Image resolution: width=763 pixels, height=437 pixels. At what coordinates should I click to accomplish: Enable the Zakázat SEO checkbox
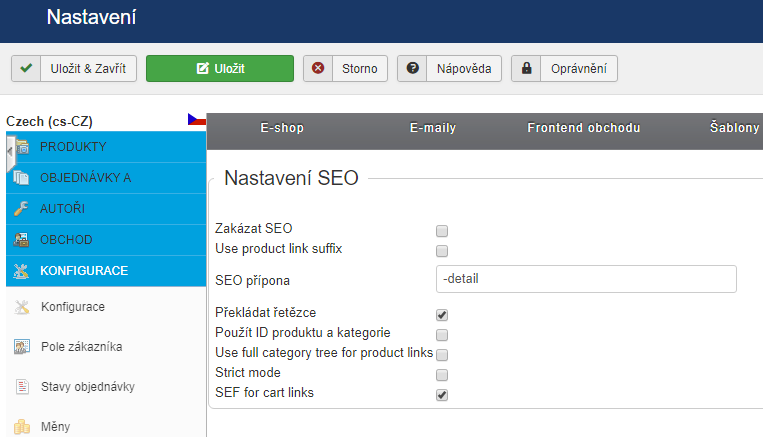pos(442,231)
